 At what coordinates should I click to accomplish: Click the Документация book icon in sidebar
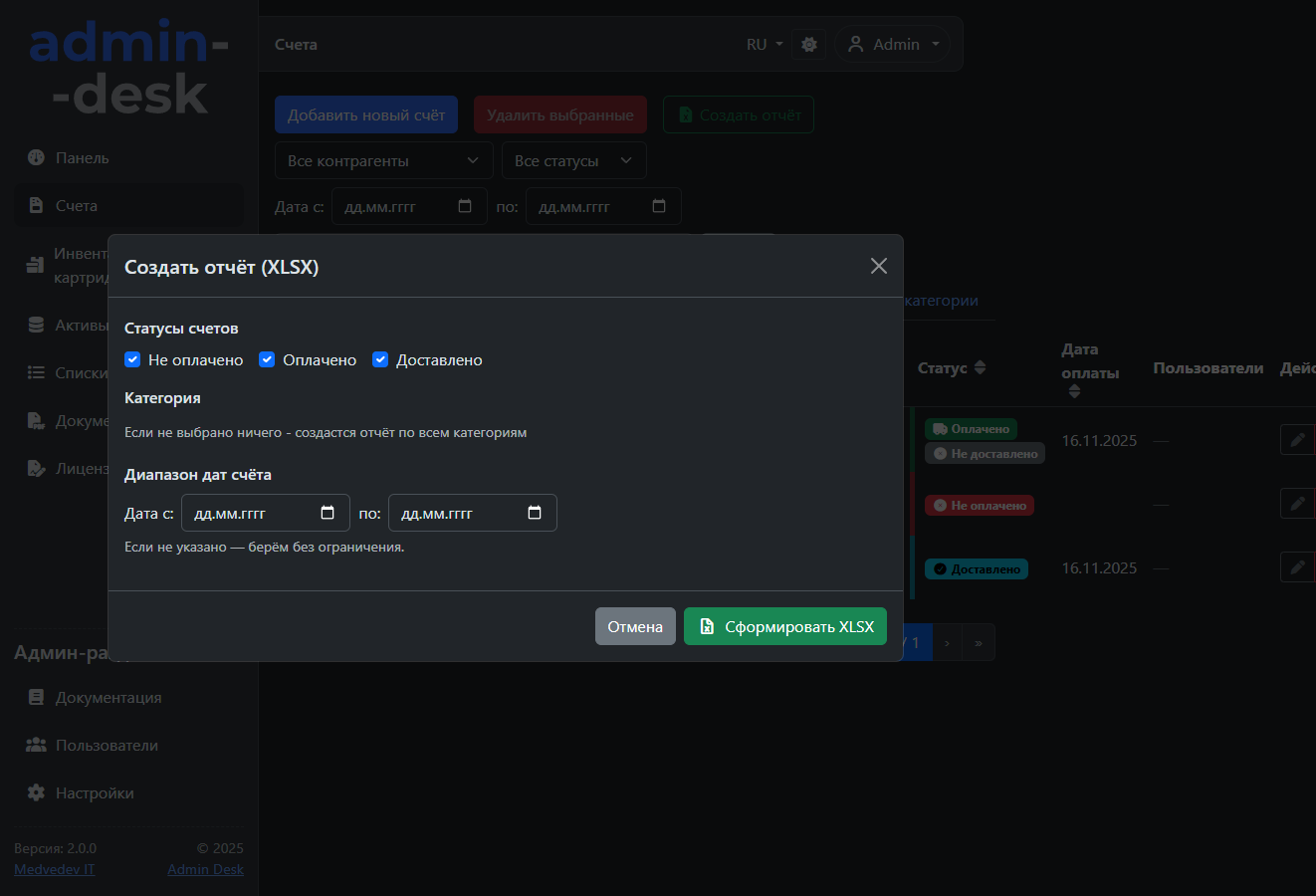click(37, 697)
